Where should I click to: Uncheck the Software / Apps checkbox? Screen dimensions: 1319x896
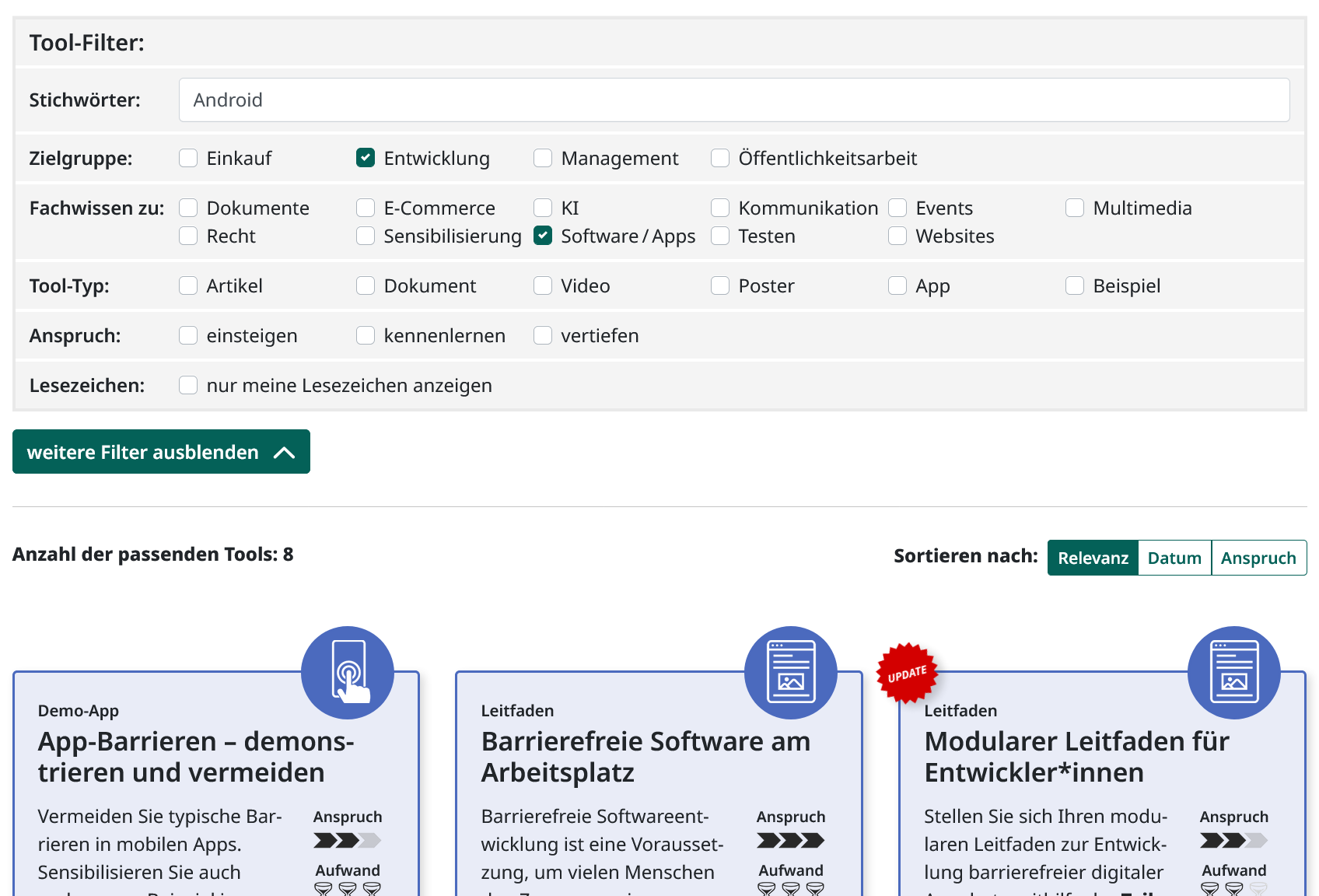543,236
